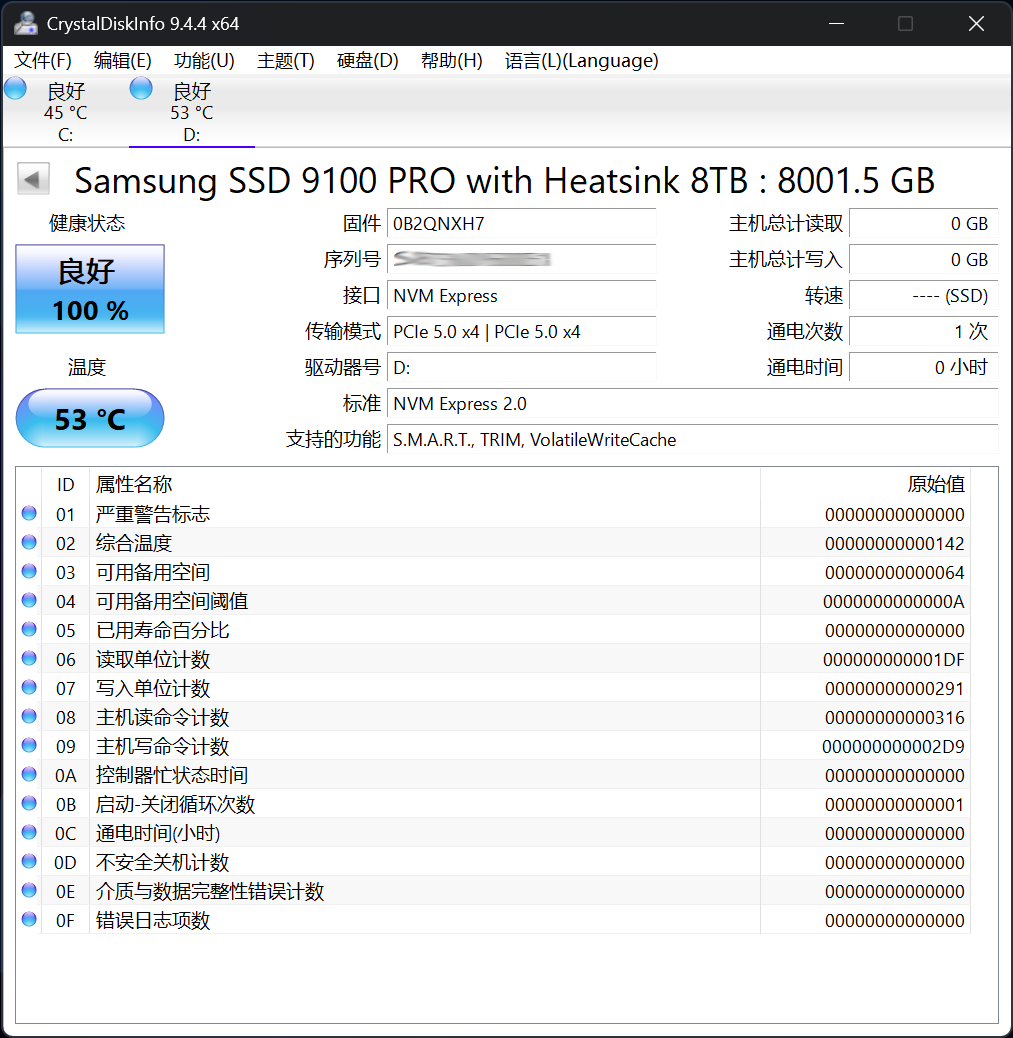Select the blue health indicator above drive C:

coord(14,88)
